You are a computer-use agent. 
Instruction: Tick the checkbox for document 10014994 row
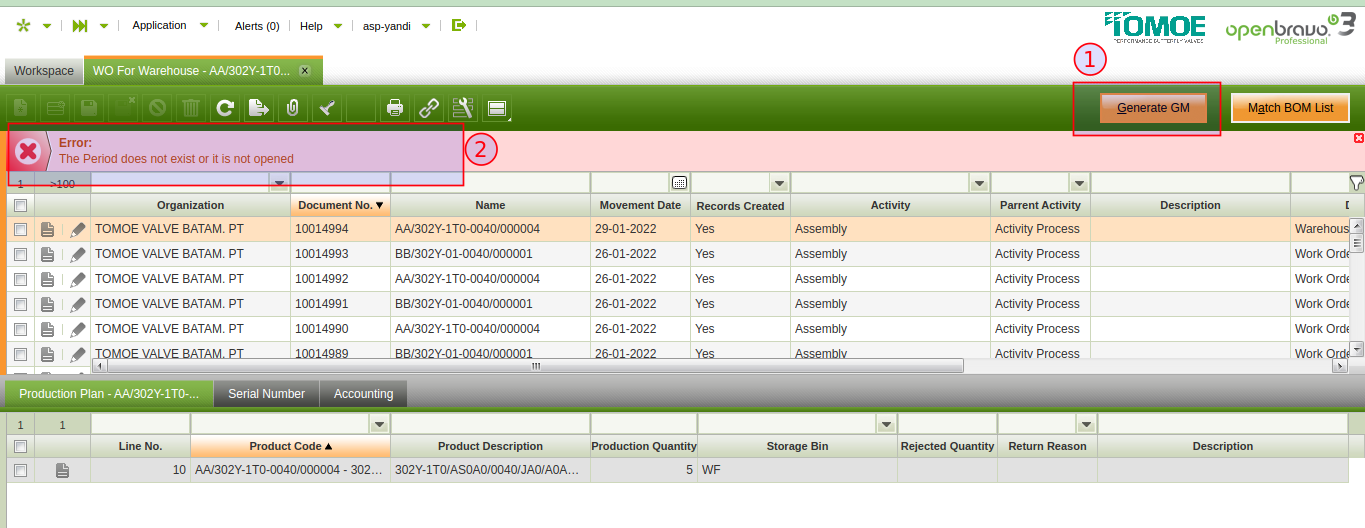[x=20, y=229]
